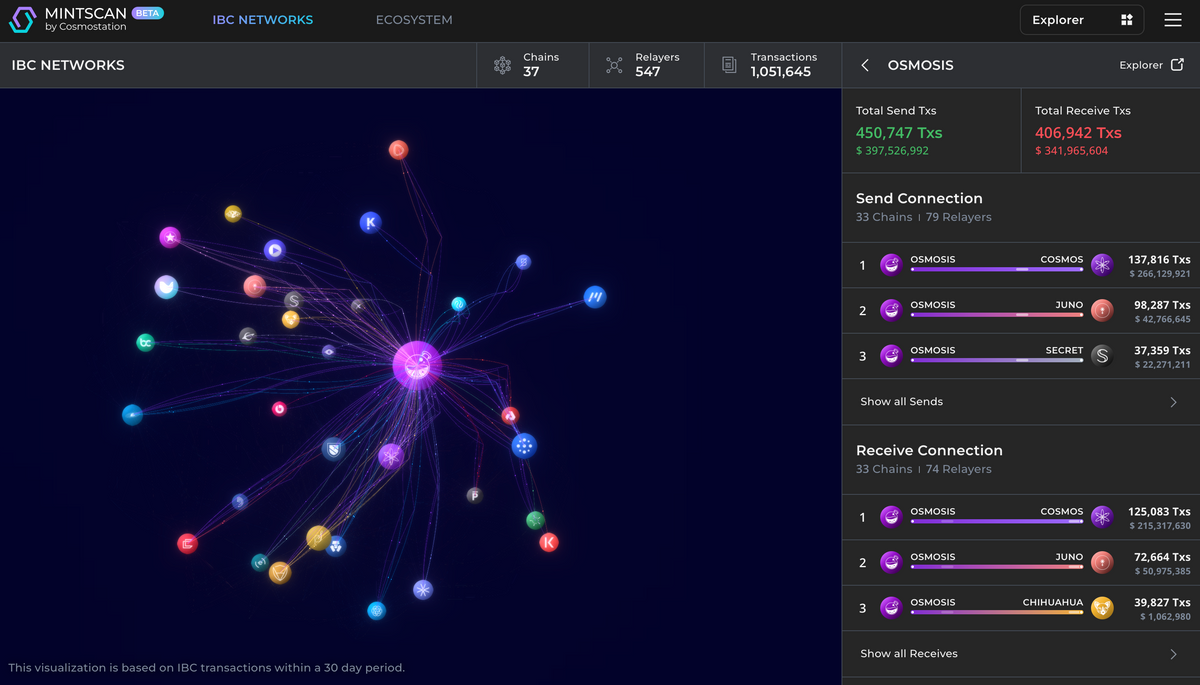1200x685 pixels.
Task: Click the purple Cosmos atom node in graph
Action: (391, 457)
